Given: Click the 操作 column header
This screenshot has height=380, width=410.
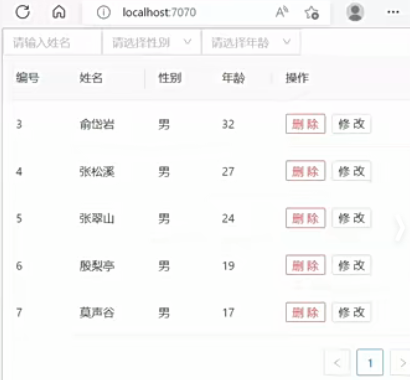Looking at the screenshot, I should 297,78.
